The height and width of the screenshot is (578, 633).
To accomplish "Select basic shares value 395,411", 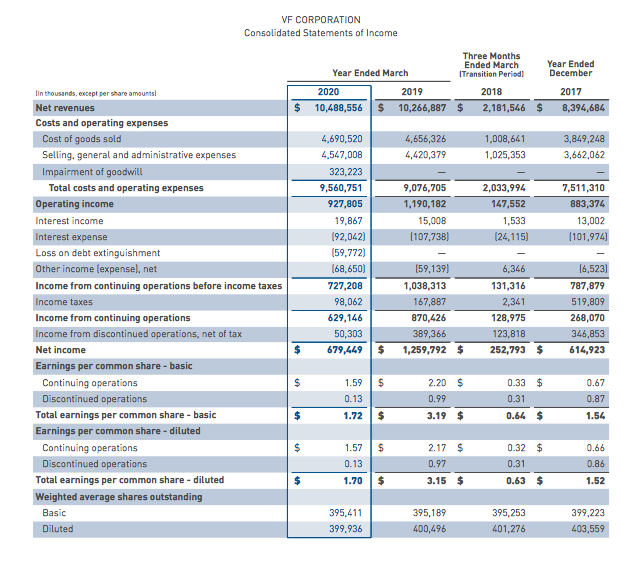I will (x=346, y=513).
